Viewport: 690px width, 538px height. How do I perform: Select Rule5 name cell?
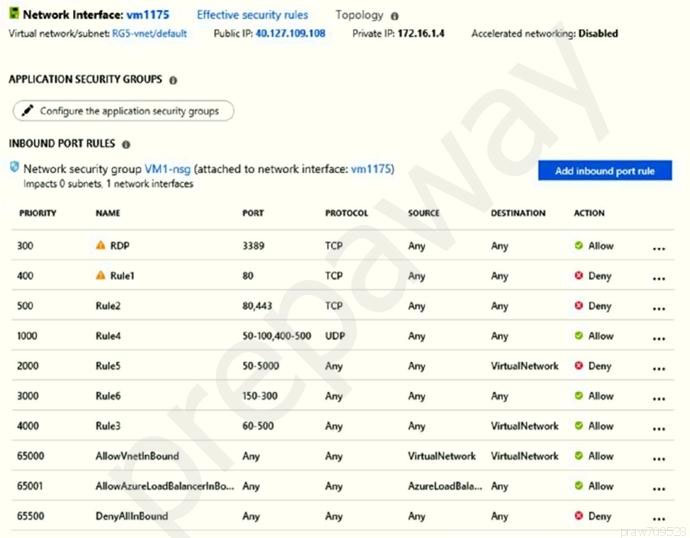click(x=108, y=366)
